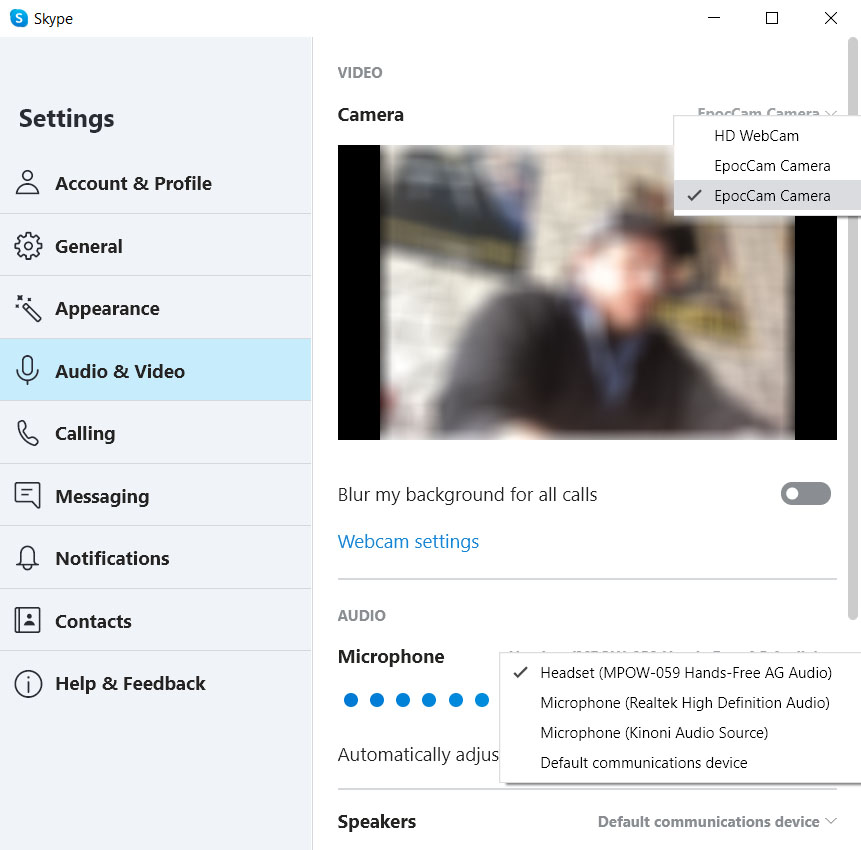Close the Skype window
The image size is (861, 850).
(830, 18)
